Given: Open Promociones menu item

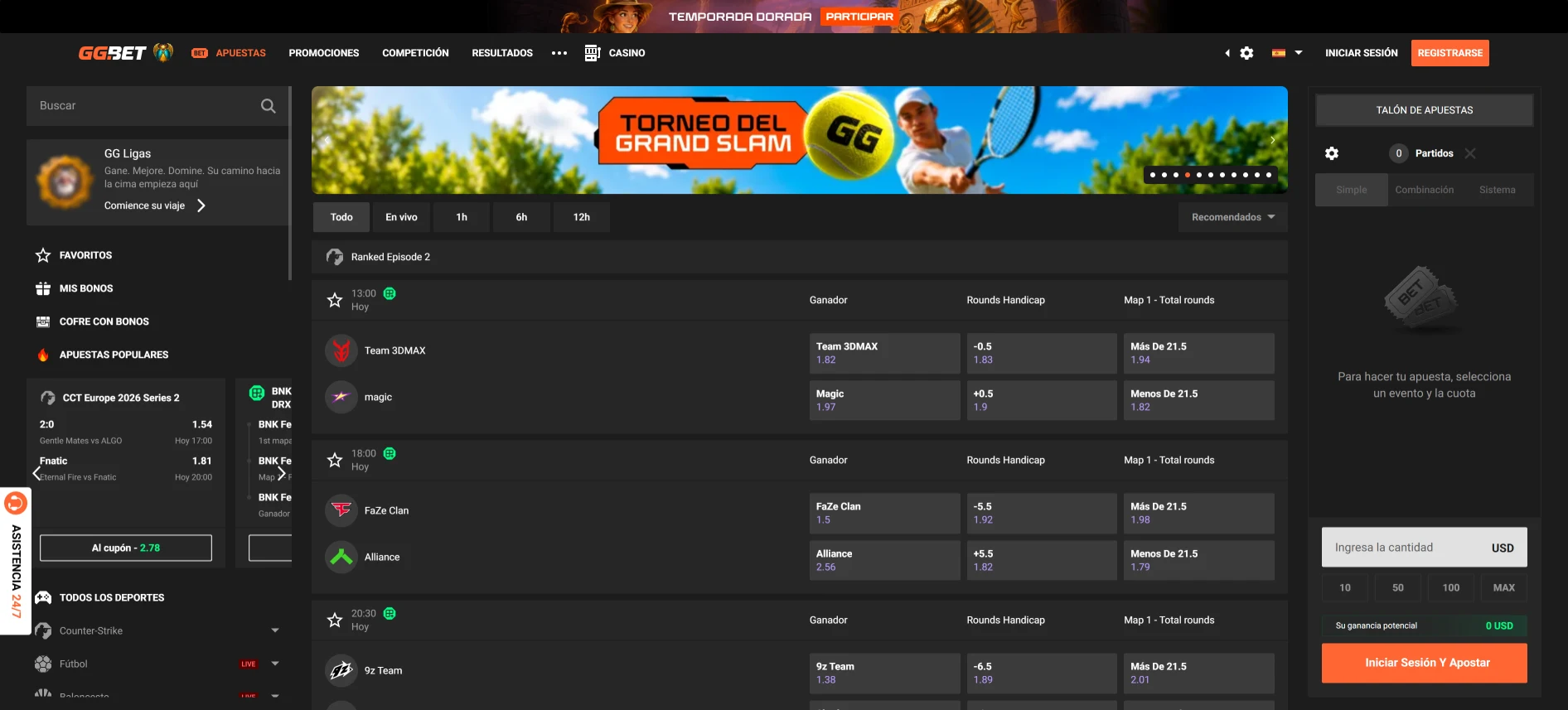Looking at the screenshot, I should (x=324, y=53).
